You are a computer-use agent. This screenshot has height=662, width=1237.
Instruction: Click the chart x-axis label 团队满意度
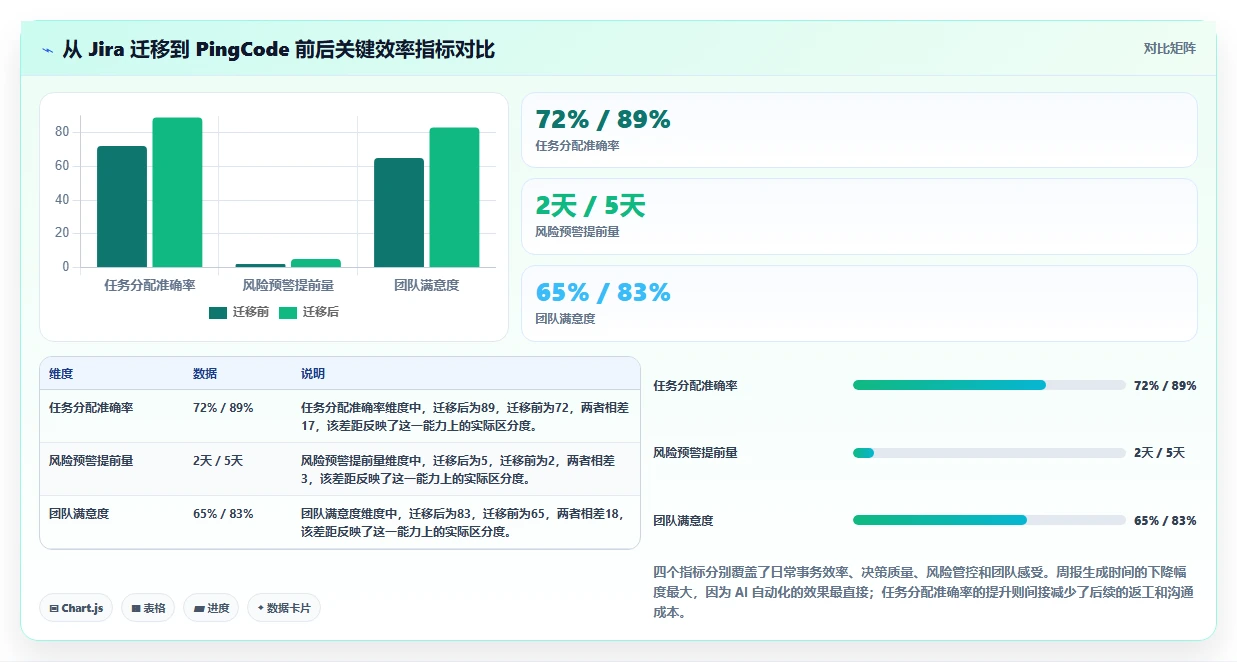[x=427, y=285]
